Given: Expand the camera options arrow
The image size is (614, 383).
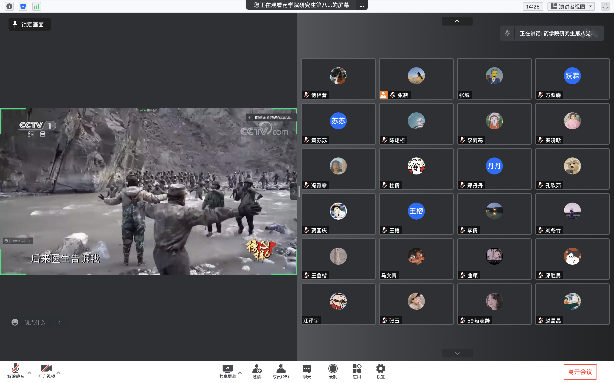Looking at the screenshot, I should coord(58,373).
